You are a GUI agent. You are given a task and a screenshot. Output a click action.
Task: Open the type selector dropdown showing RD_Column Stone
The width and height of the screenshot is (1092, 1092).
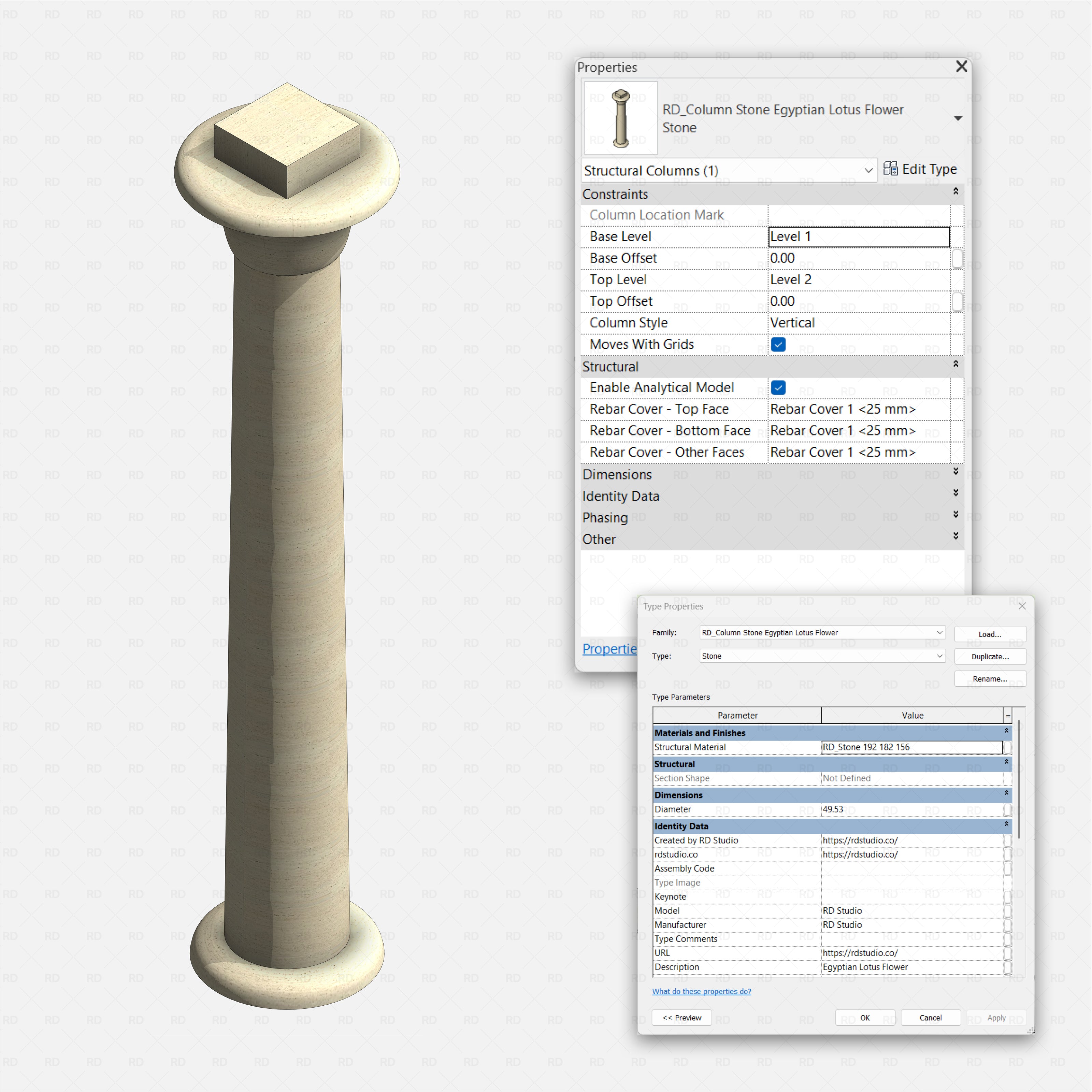pyautogui.click(x=958, y=118)
